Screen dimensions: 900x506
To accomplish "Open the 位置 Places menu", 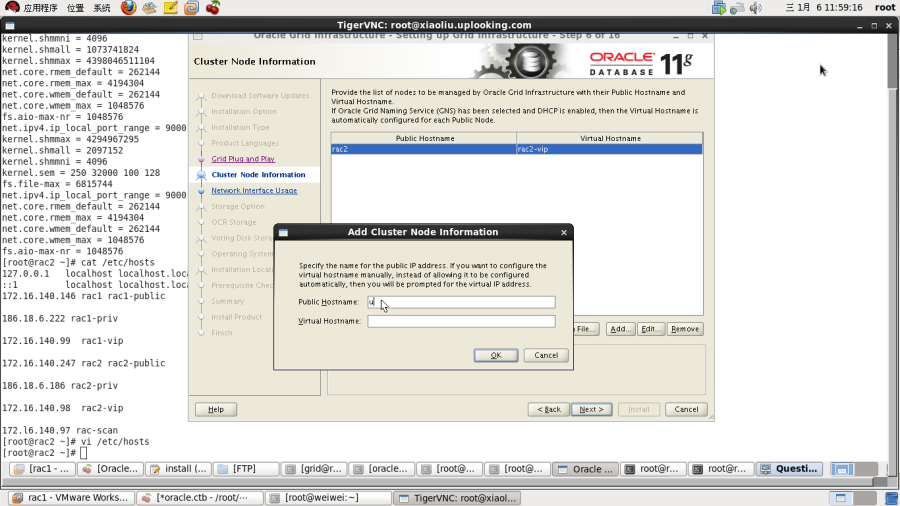I will coord(75,7).
